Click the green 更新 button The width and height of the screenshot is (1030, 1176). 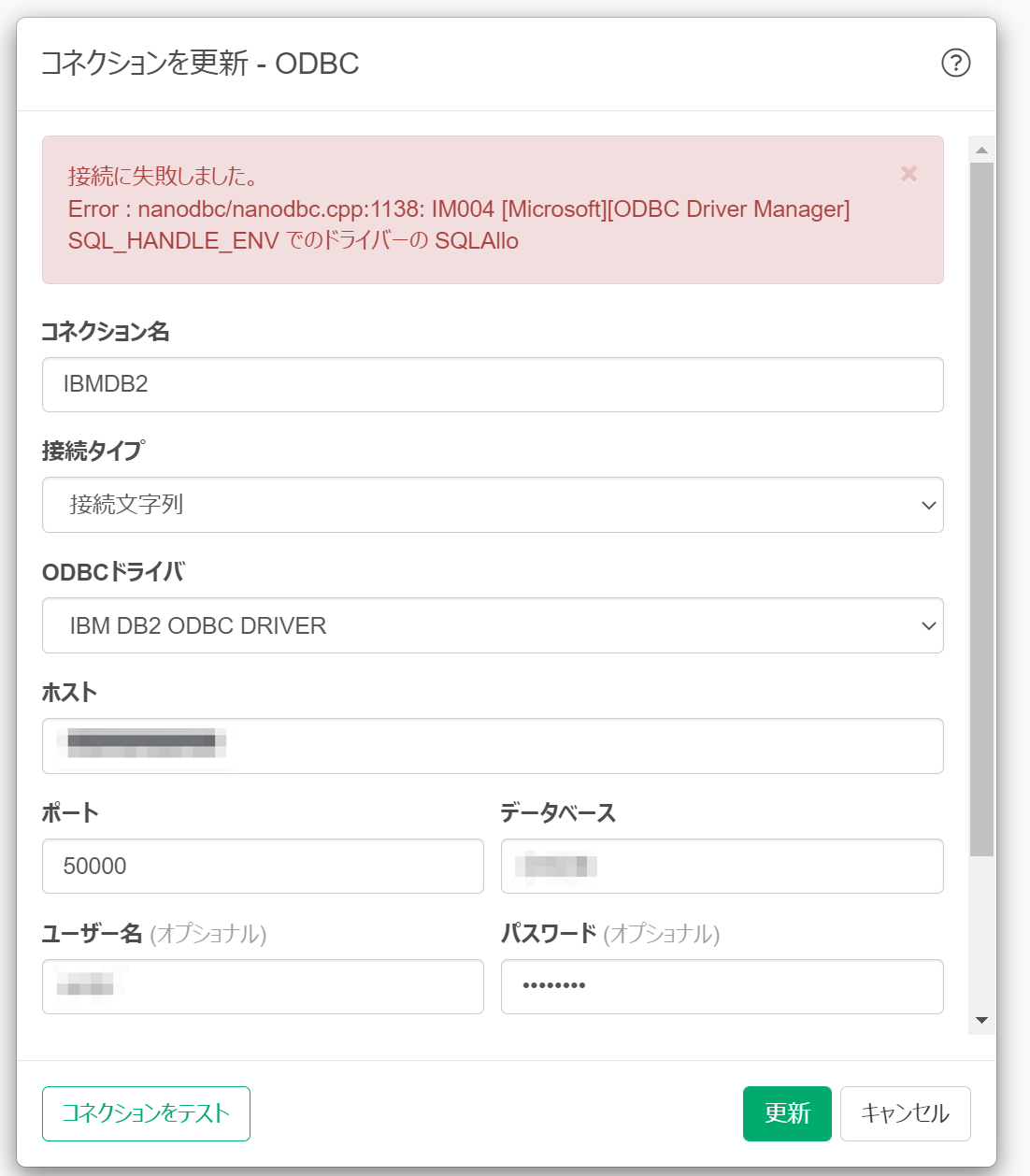[x=787, y=1113]
